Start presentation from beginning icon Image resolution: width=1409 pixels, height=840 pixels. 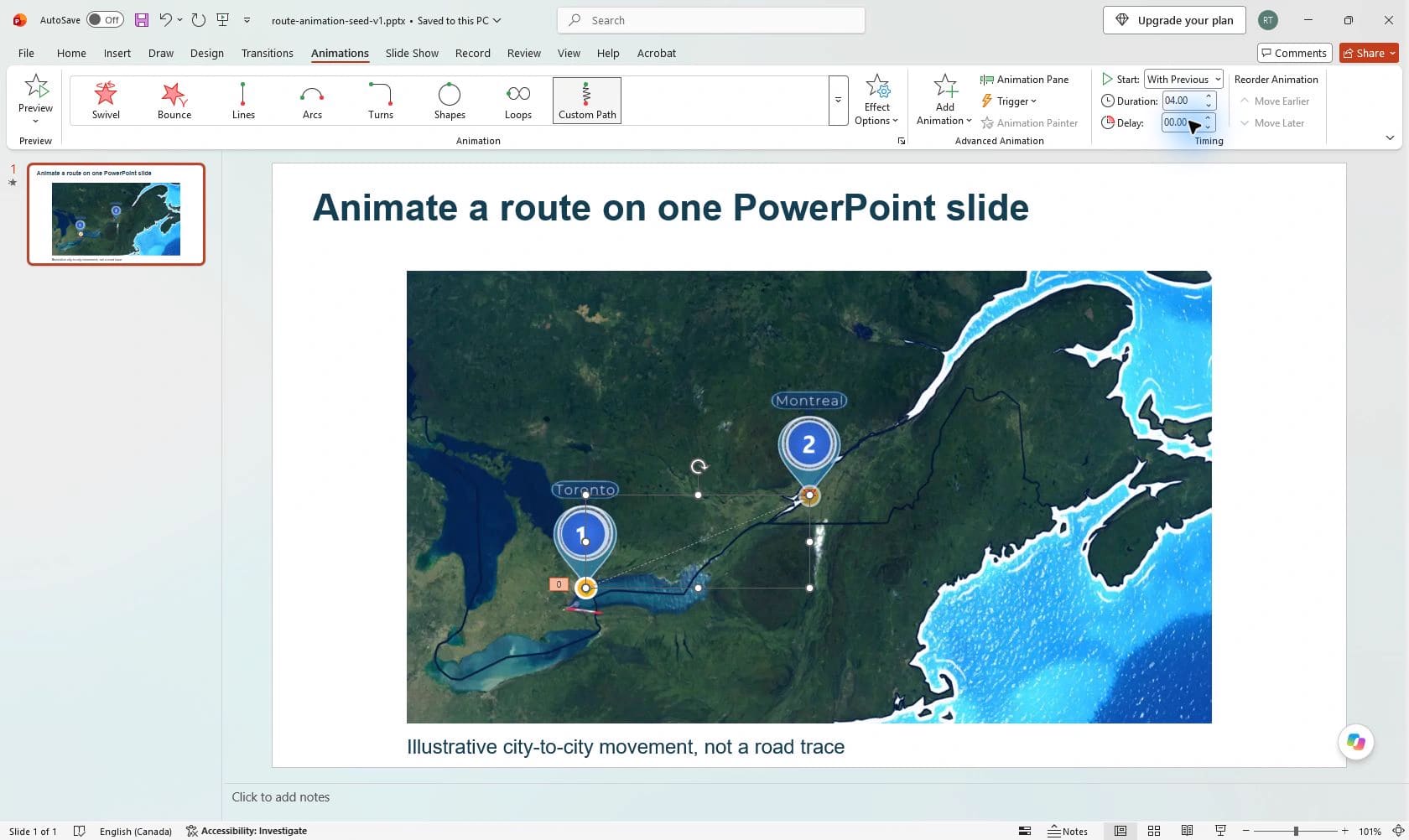(x=223, y=20)
